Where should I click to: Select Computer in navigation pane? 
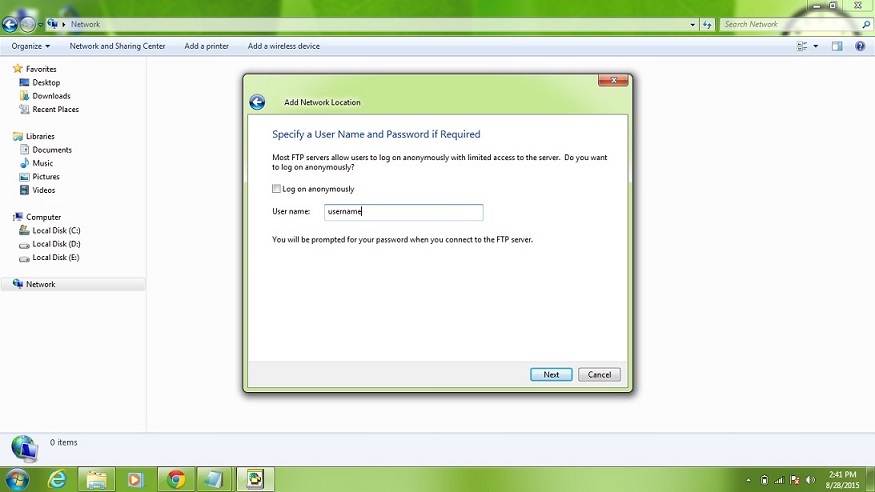point(43,217)
